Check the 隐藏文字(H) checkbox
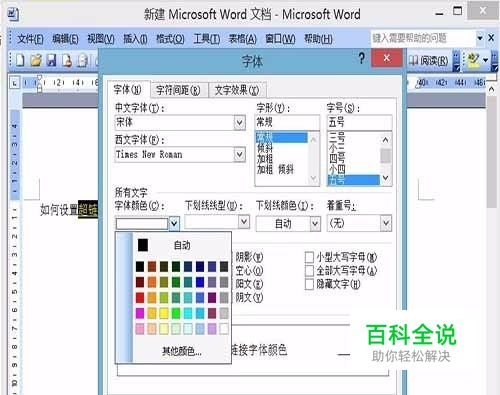The image size is (500, 395). (x=309, y=284)
